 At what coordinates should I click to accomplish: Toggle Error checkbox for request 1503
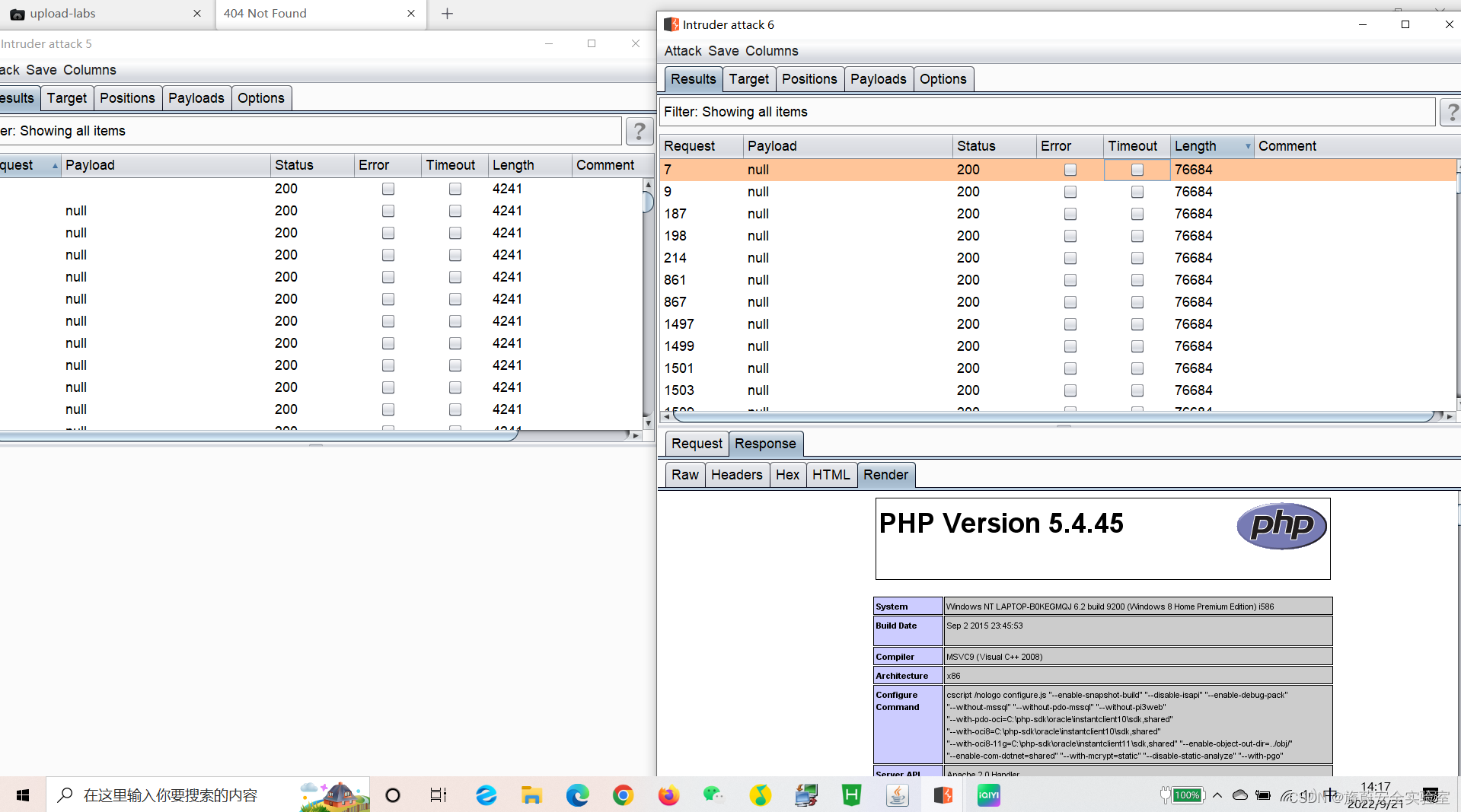(1070, 390)
